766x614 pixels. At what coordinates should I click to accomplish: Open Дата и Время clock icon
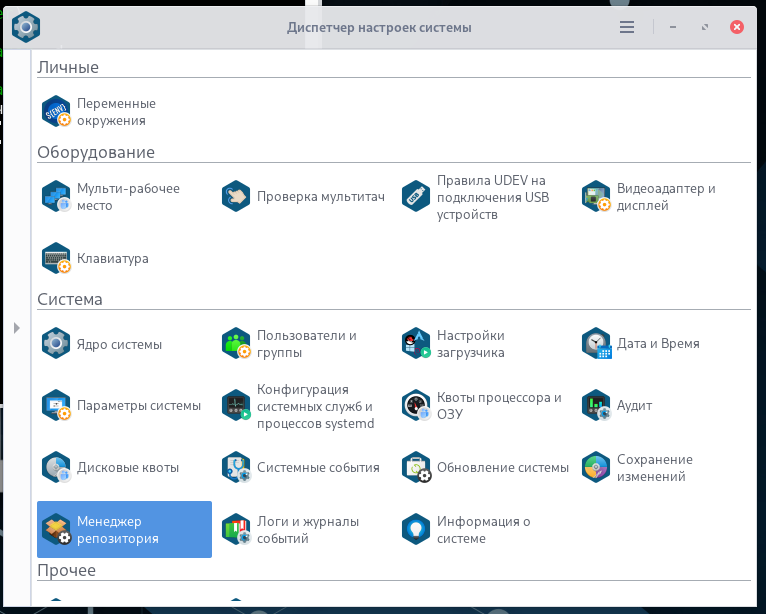[596, 343]
